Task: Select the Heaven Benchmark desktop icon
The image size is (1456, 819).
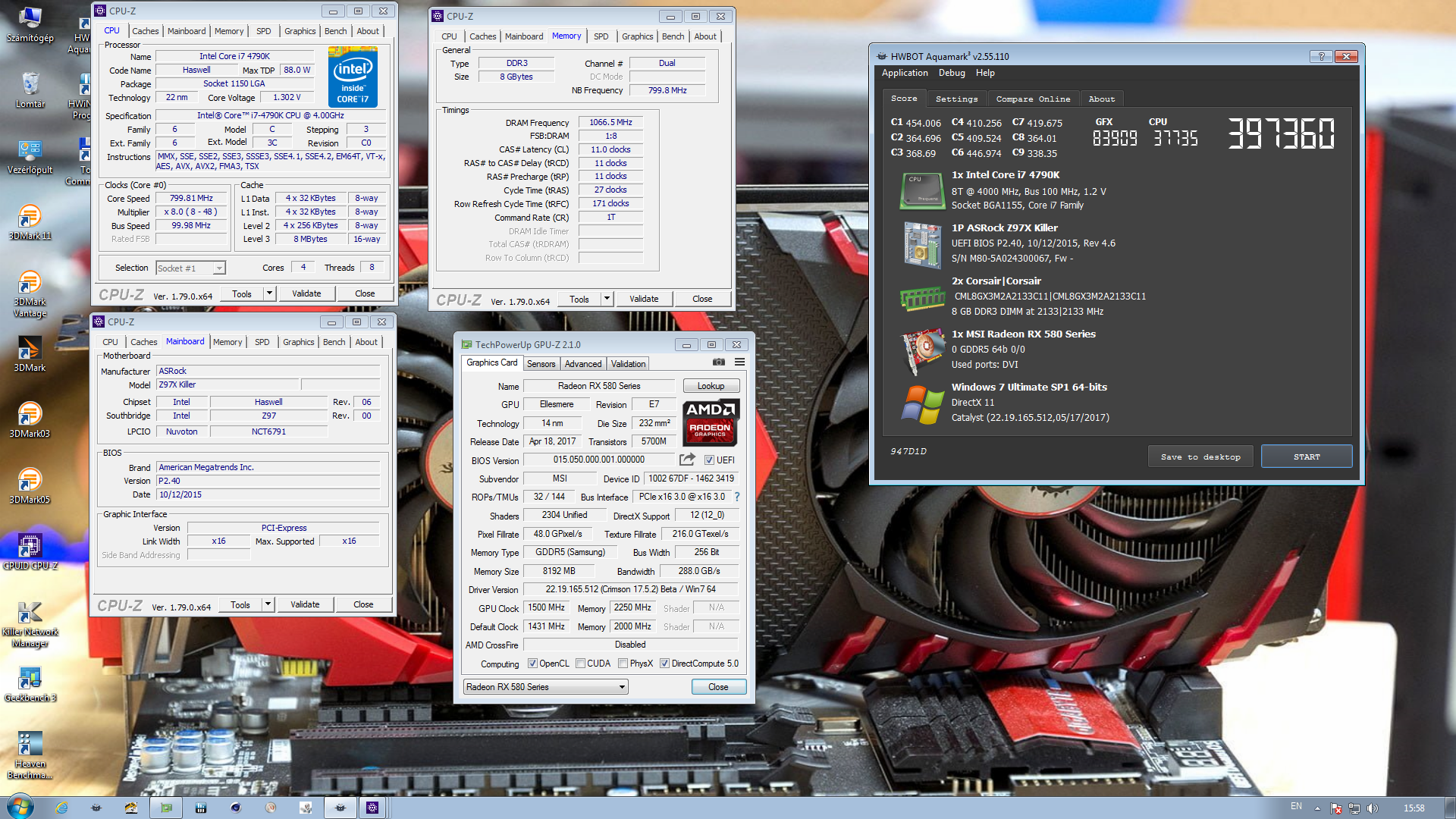Action: click(30, 755)
